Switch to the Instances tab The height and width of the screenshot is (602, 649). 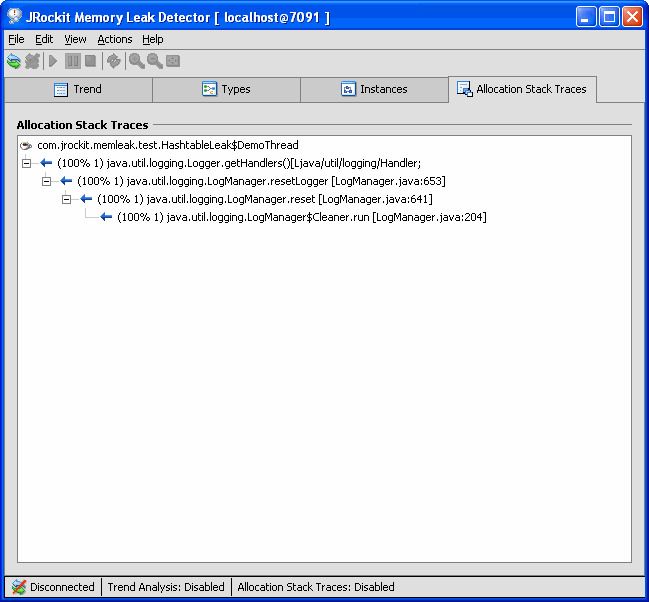[x=374, y=89]
